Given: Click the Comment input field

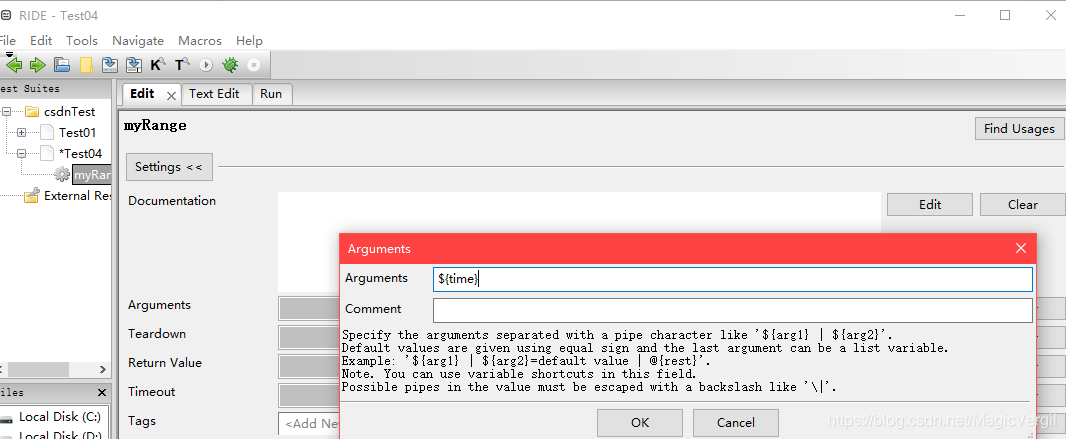Looking at the screenshot, I should (733, 310).
